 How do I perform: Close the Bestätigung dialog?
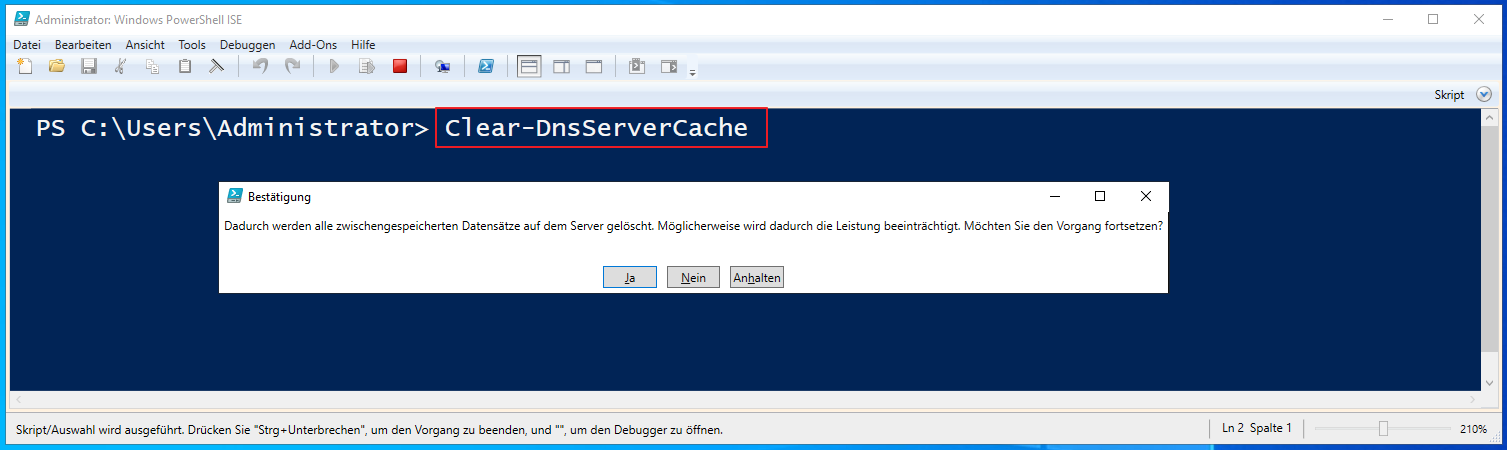(1146, 196)
